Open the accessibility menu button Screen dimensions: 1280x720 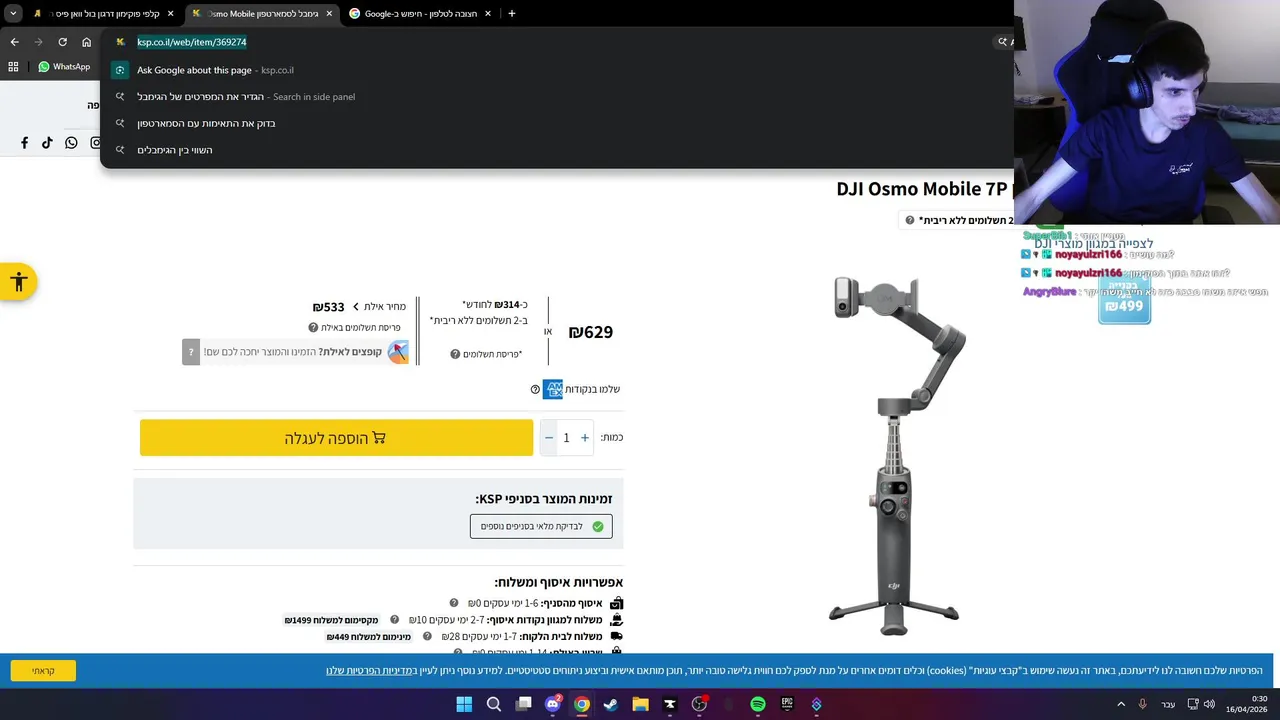coord(18,282)
